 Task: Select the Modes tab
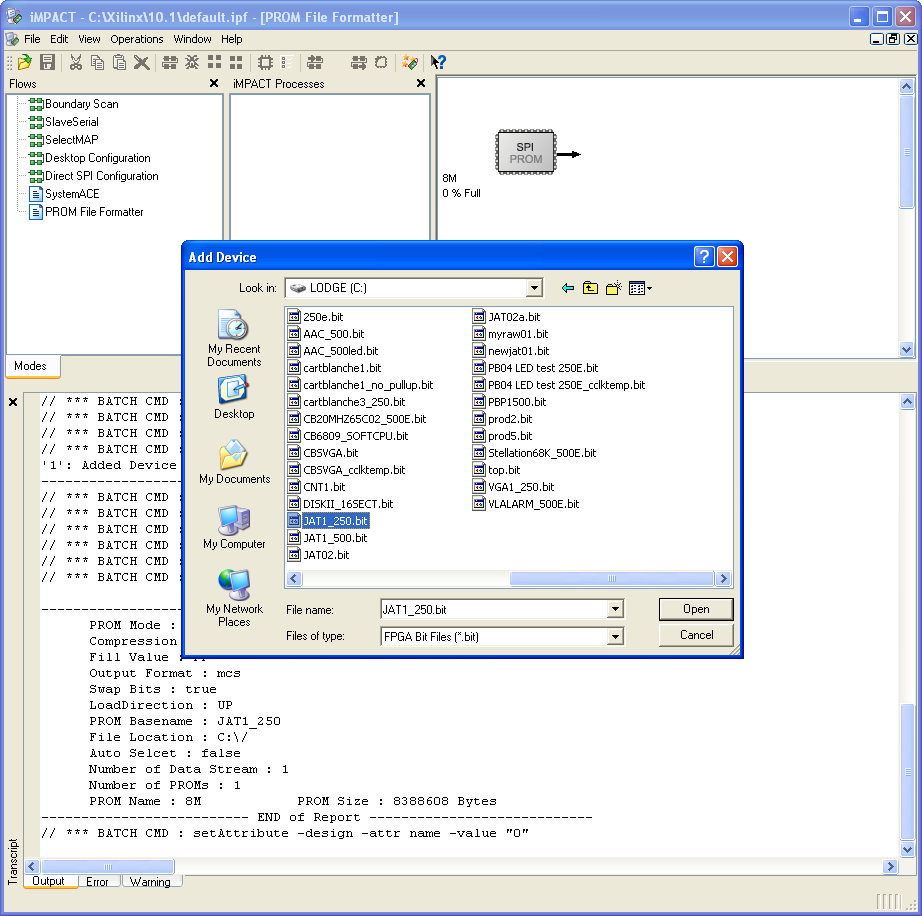31,366
